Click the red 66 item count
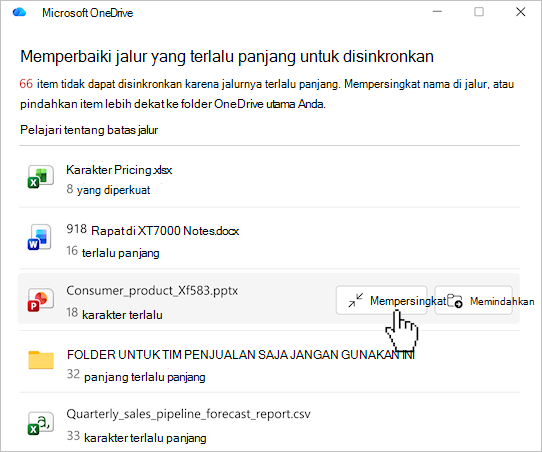The height and width of the screenshot is (452, 542). (x=26, y=84)
